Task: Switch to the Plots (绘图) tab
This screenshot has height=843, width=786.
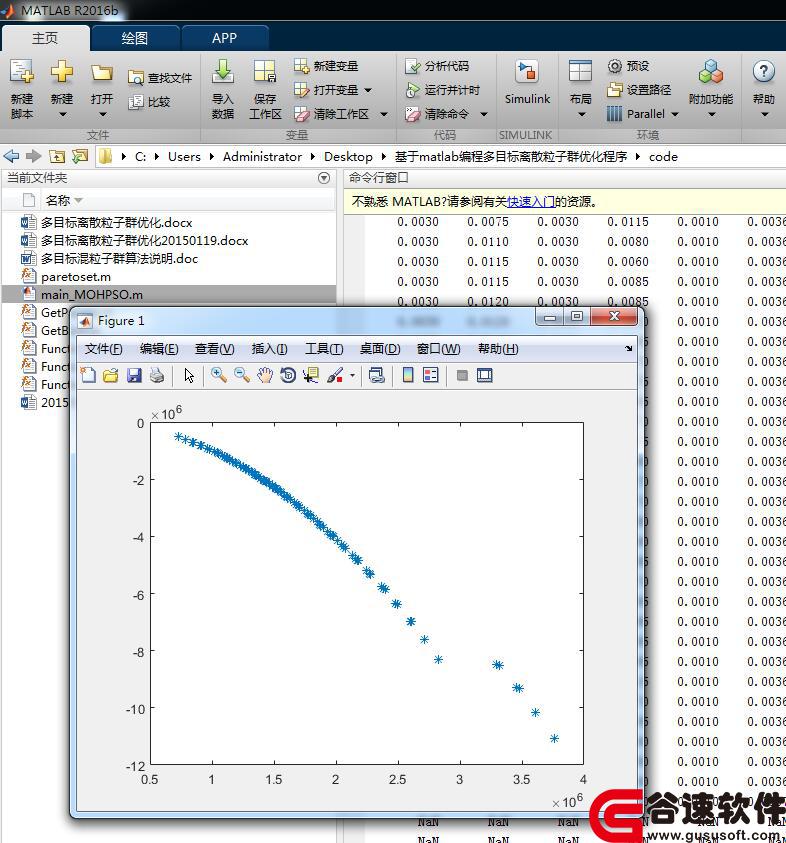Action: pos(134,38)
